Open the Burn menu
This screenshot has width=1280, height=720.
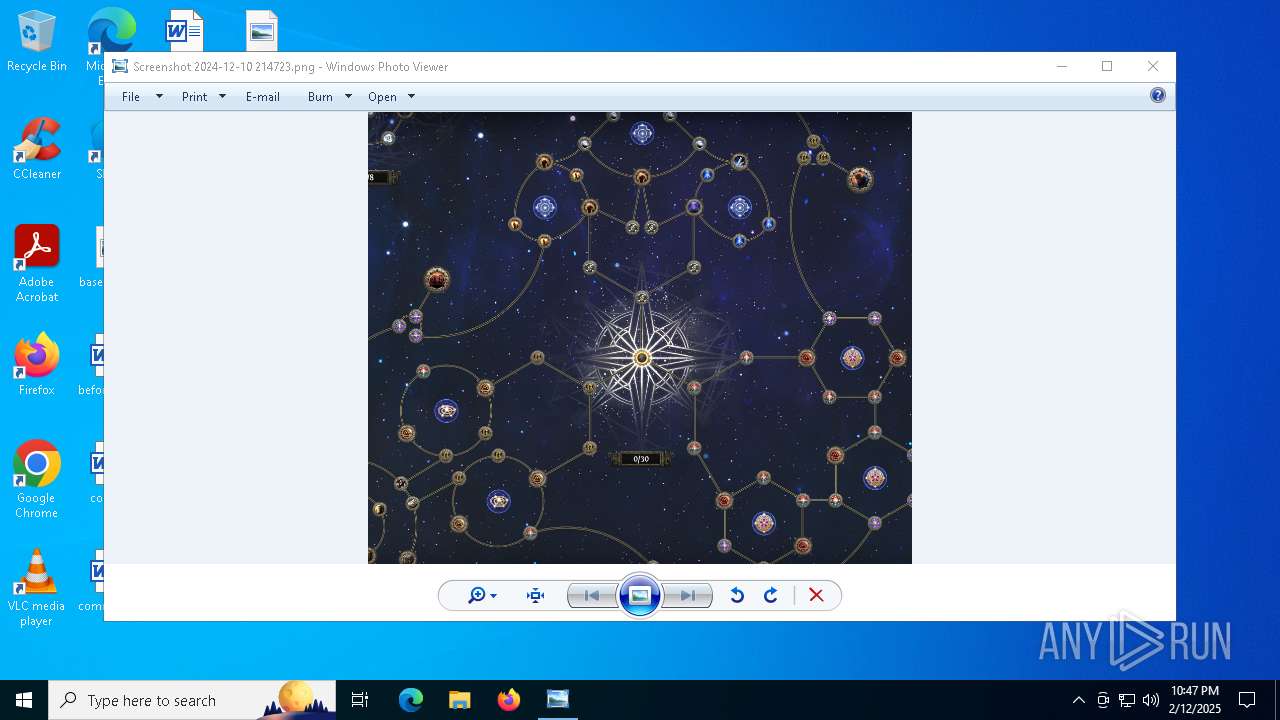tap(320, 97)
